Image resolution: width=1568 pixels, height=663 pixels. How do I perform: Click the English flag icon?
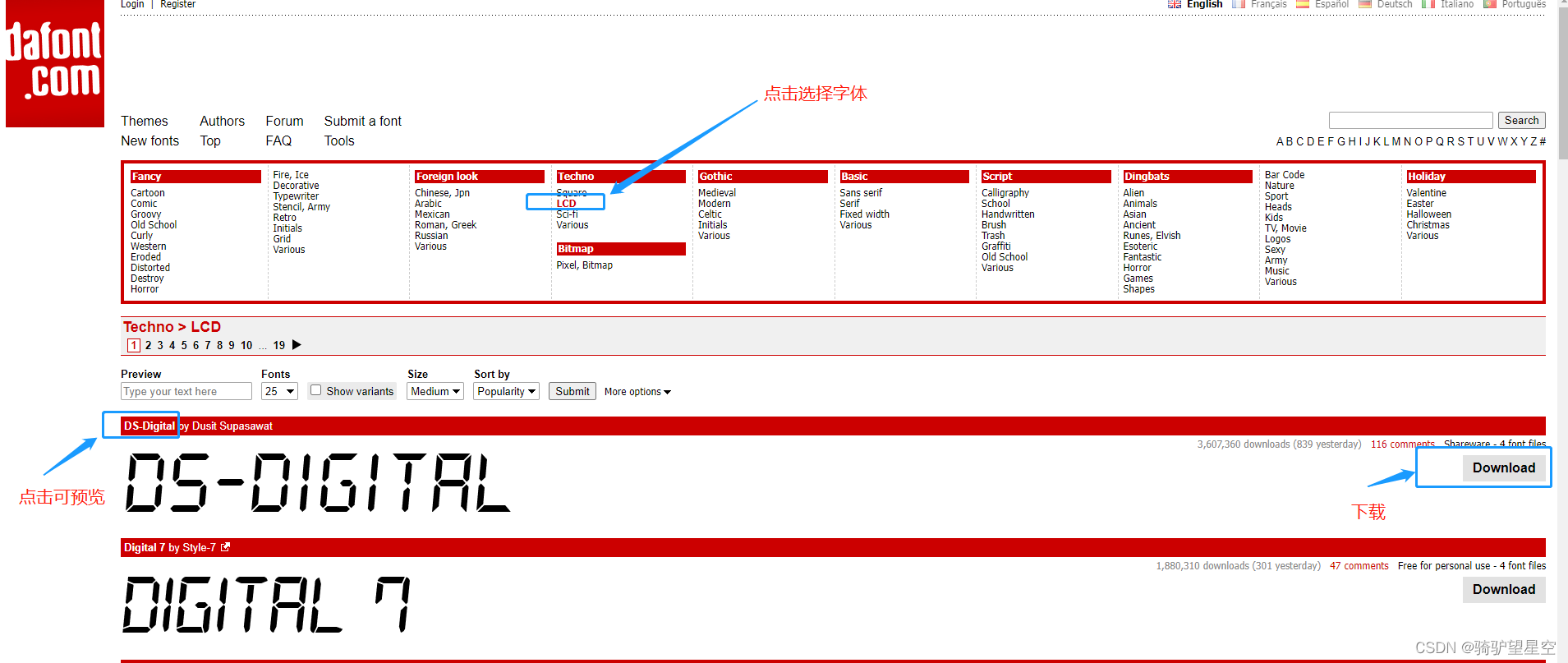pos(1175,4)
